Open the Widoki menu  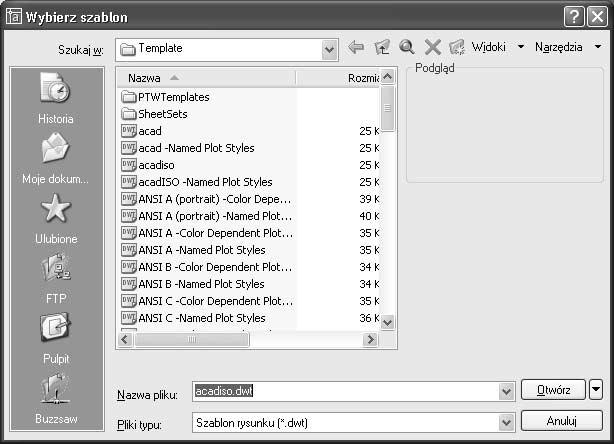pos(497,47)
